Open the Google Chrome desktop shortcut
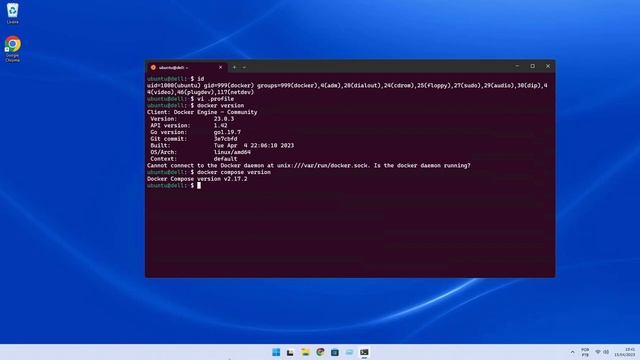The height and width of the screenshot is (360, 640). click(13, 49)
